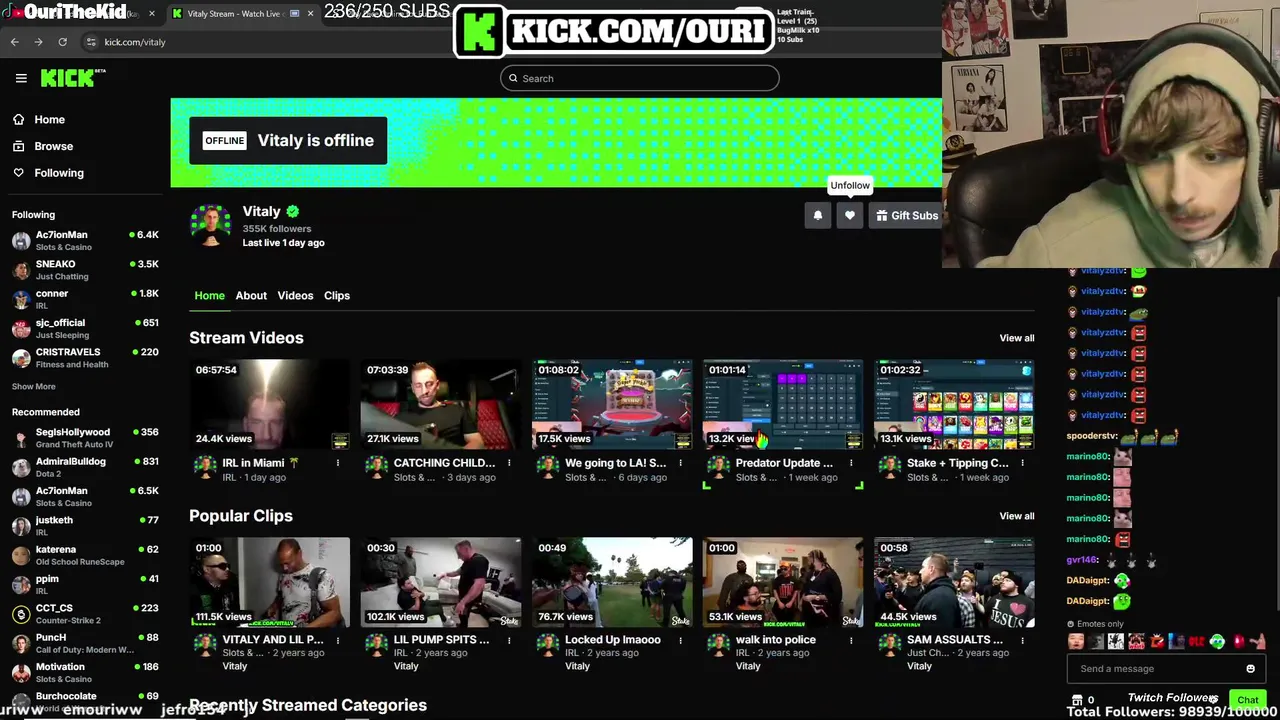The width and height of the screenshot is (1280, 720).
Task: Click the green Chat send button
Action: tap(1248, 700)
